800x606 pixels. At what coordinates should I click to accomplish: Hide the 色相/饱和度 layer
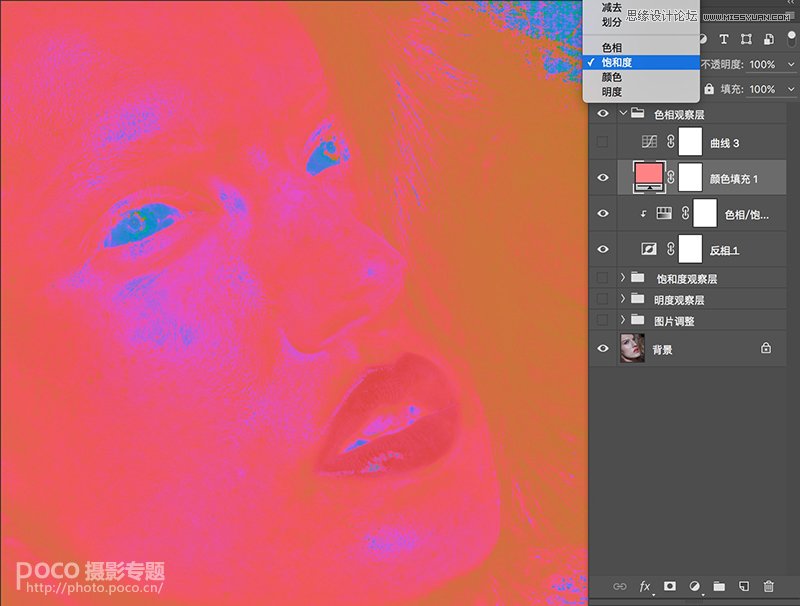tap(603, 213)
